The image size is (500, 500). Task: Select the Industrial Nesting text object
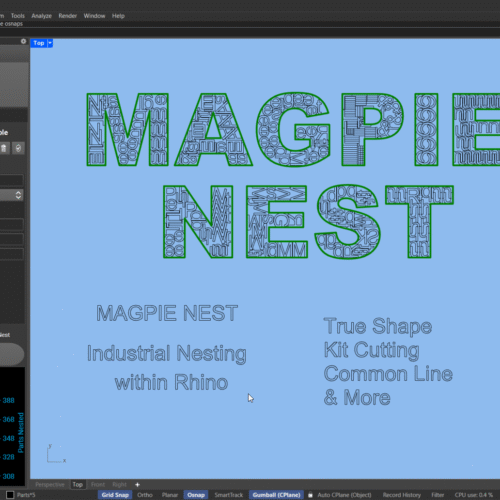[x=167, y=354]
